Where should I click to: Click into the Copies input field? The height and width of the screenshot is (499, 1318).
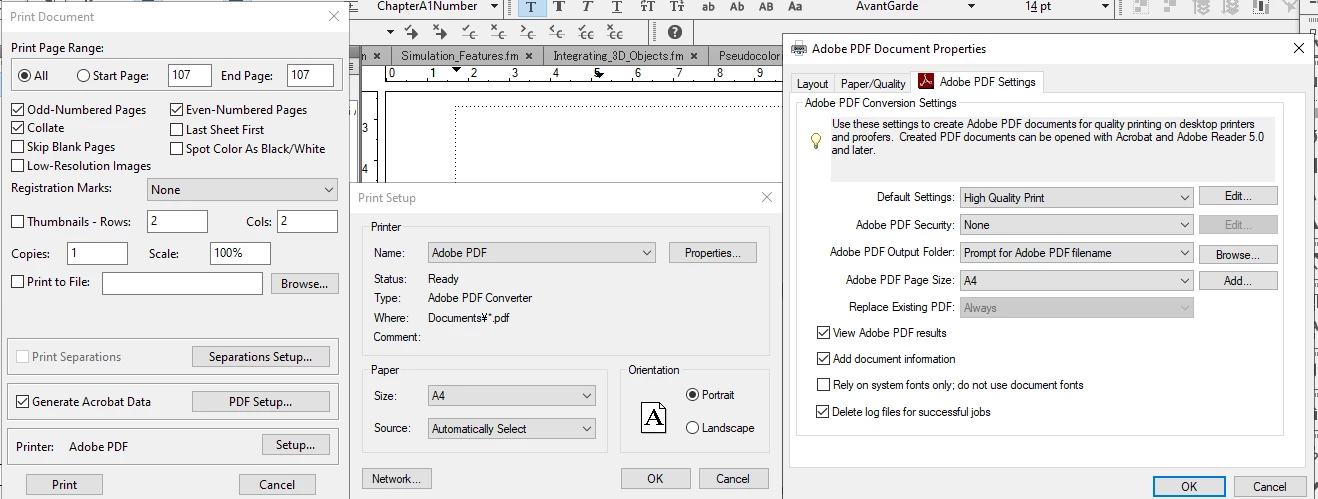click(97, 253)
